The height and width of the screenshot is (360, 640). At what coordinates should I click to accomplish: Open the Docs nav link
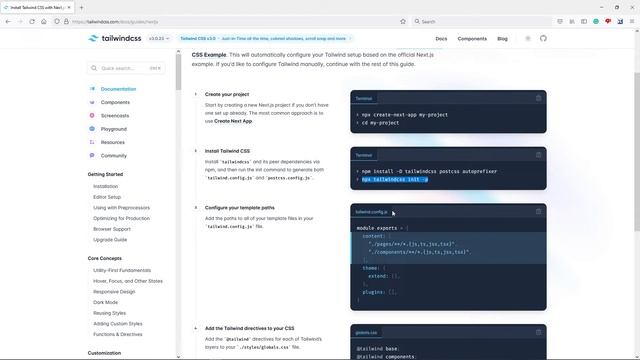[x=441, y=39]
